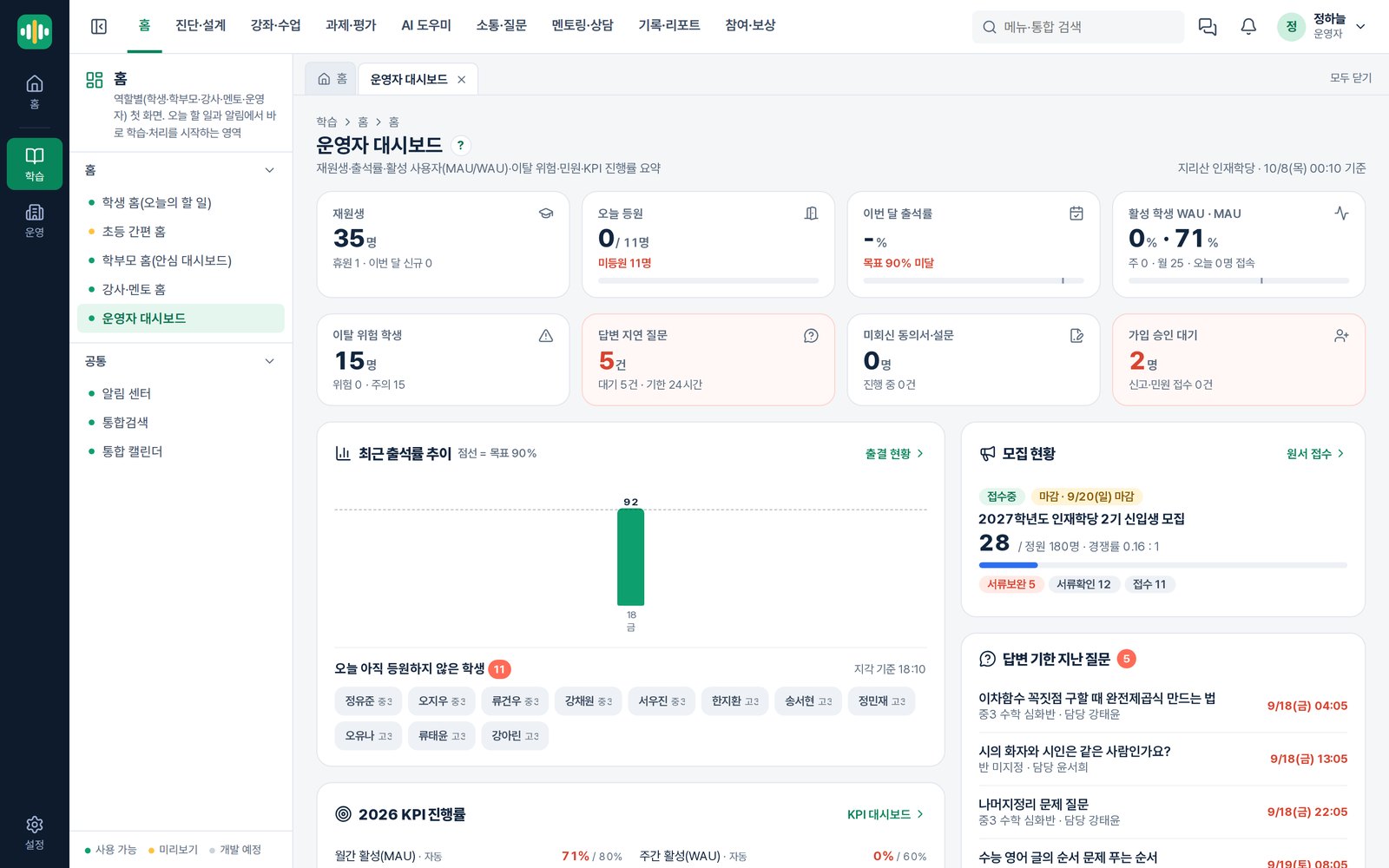Open the 출결 현황 link

tap(894, 454)
